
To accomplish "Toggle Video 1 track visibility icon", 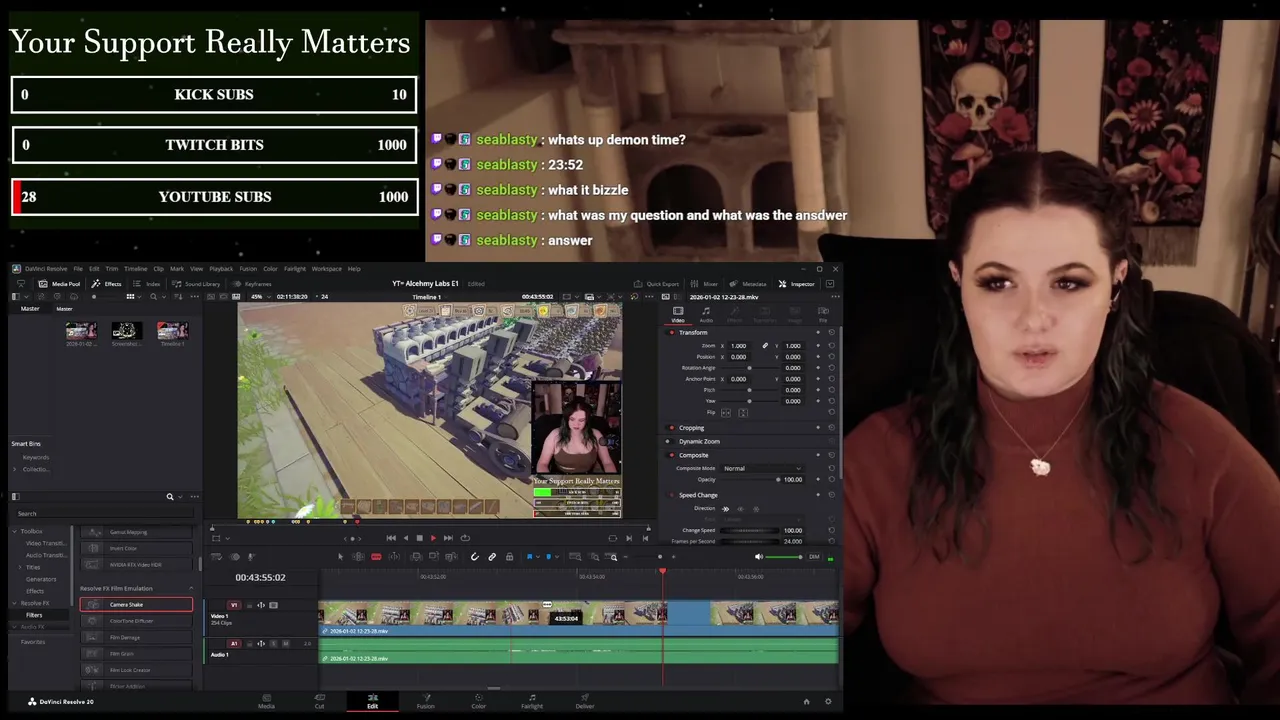I will pos(273,605).
